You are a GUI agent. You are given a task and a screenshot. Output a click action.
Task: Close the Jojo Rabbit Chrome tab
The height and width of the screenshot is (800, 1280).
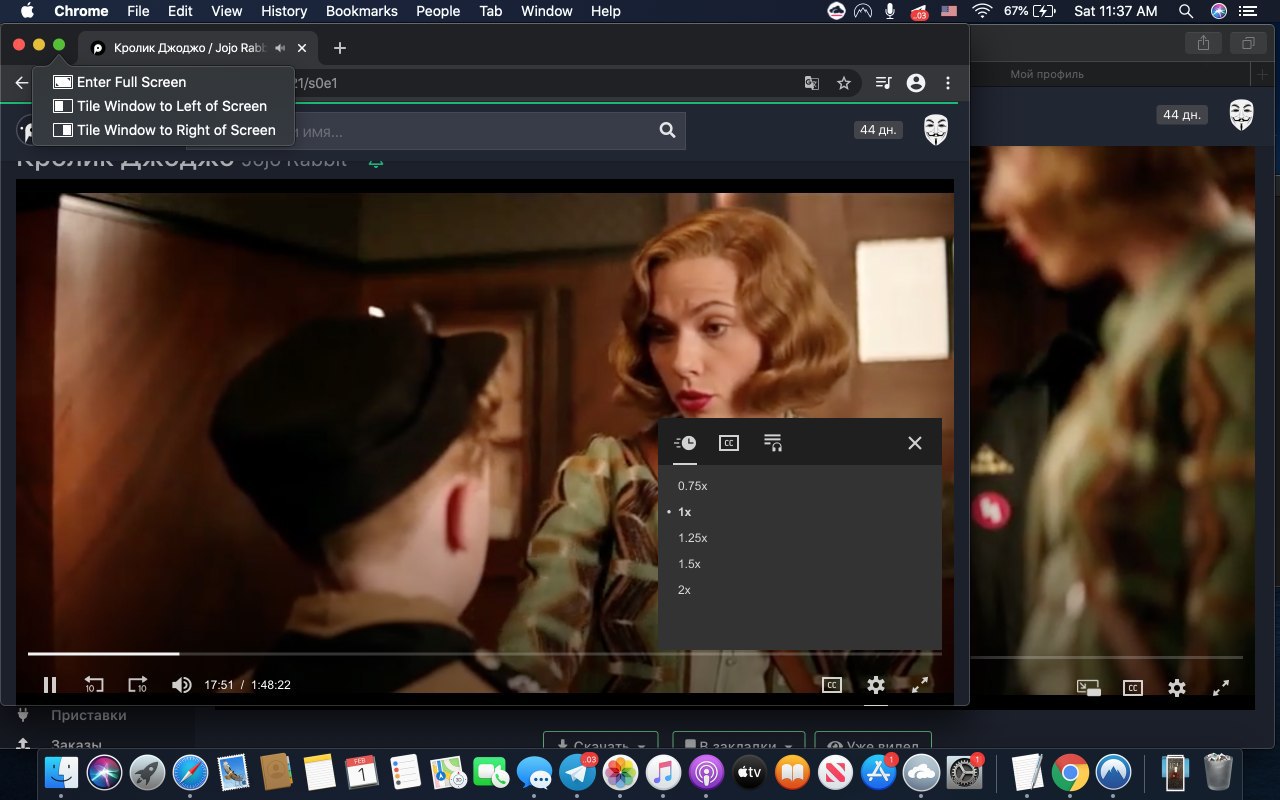(302, 48)
